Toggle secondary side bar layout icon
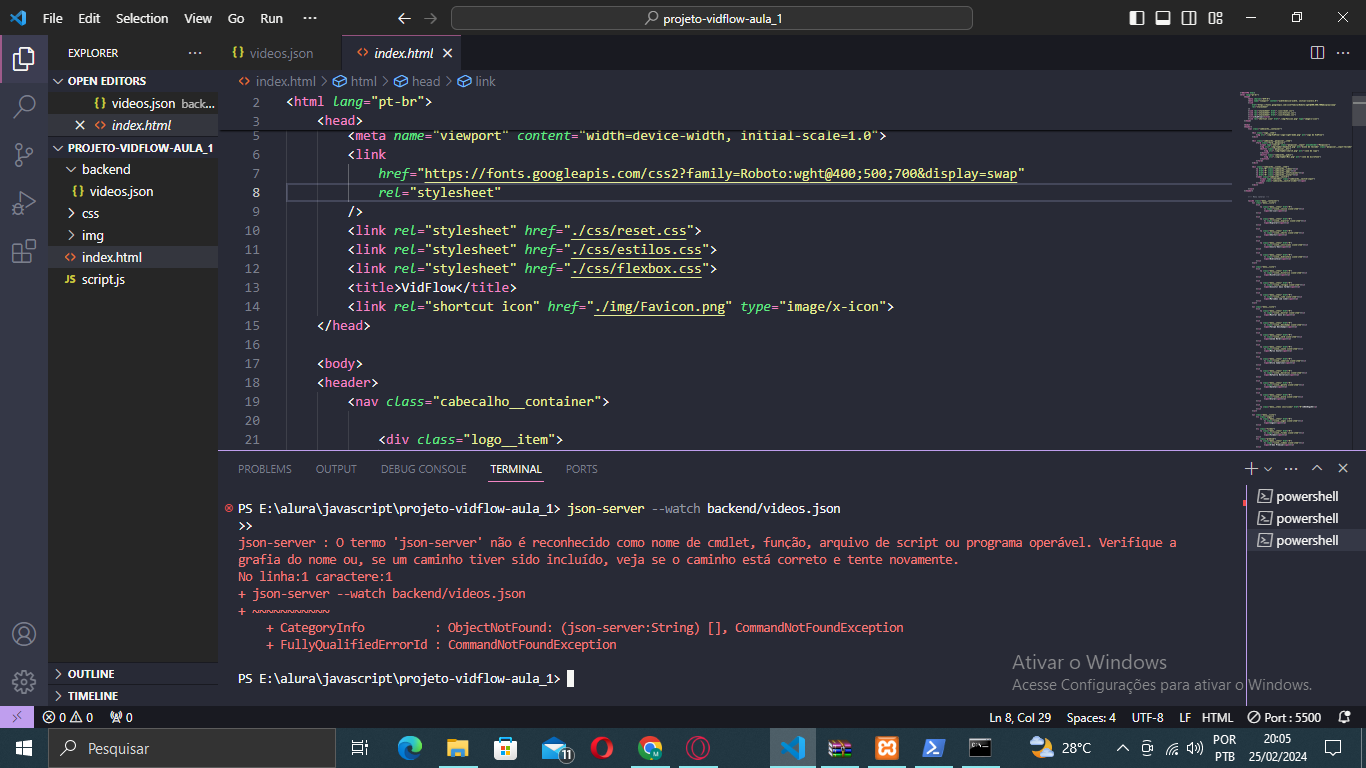Image resolution: width=1366 pixels, height=768 pixels. (x=1189, y=18)
